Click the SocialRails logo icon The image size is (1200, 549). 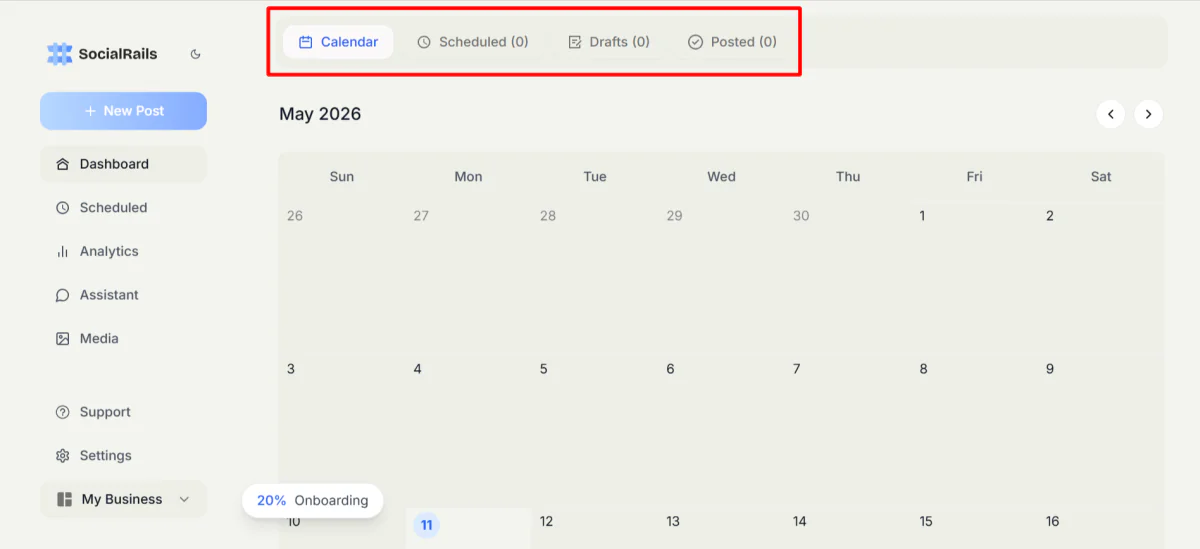click(60, 54)
